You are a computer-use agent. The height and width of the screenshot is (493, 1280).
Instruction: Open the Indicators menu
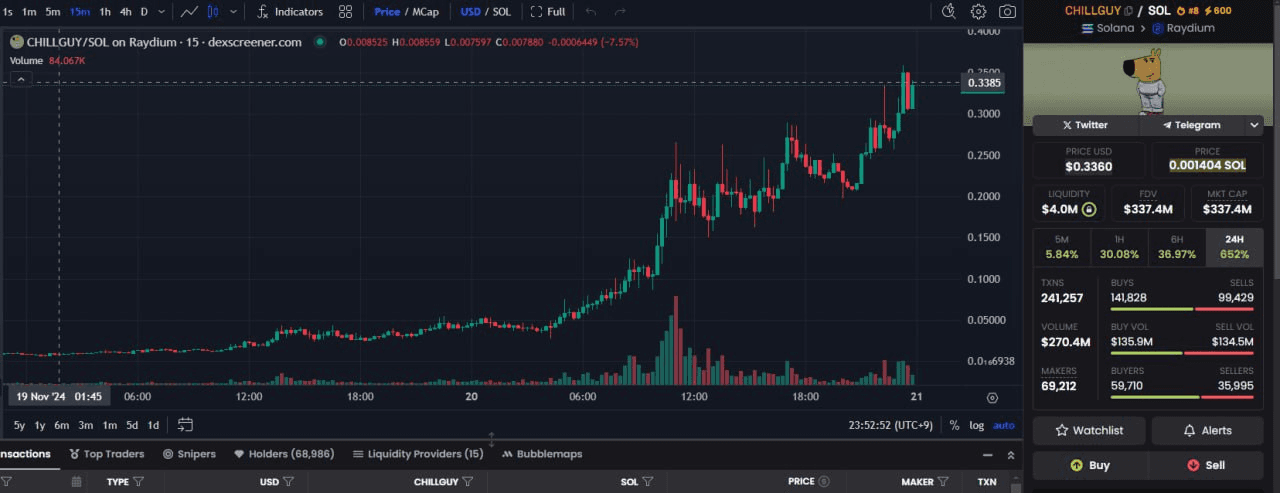coord(290,12)
